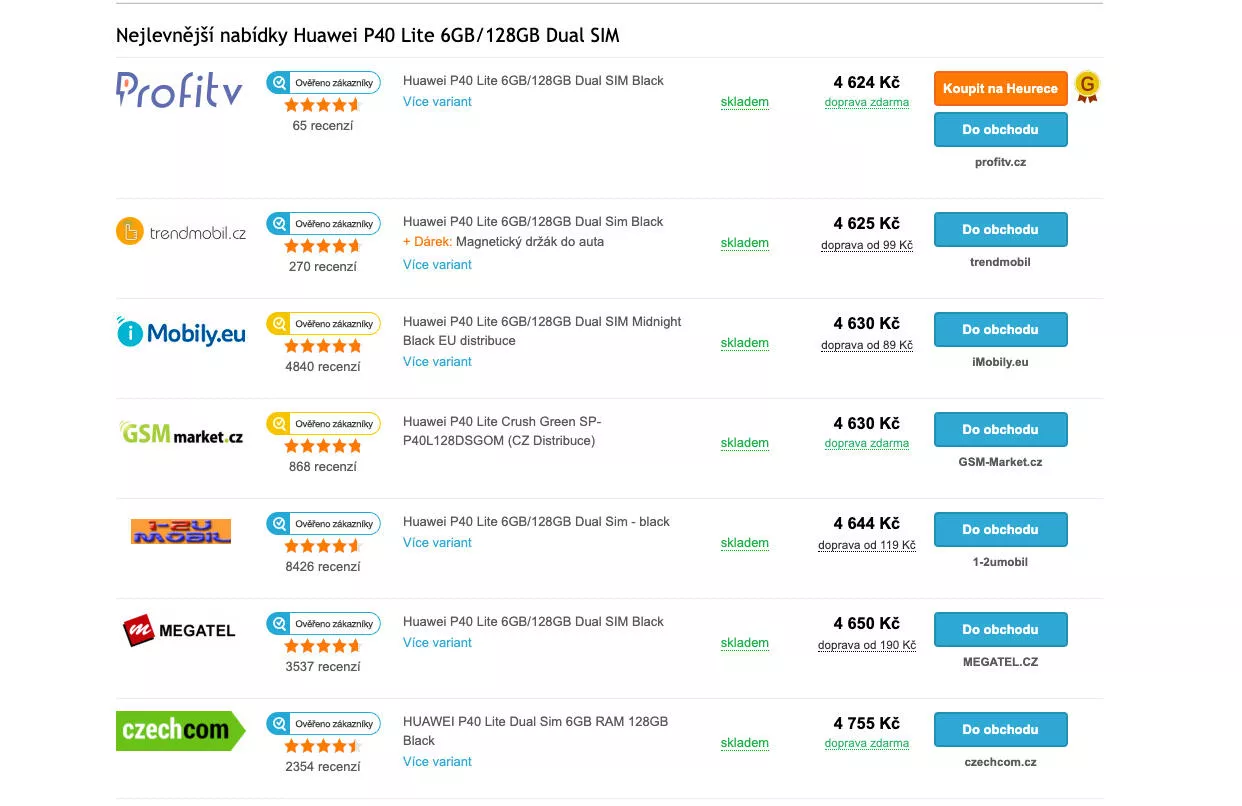Click the Profitv shop logo

[179, 89]
